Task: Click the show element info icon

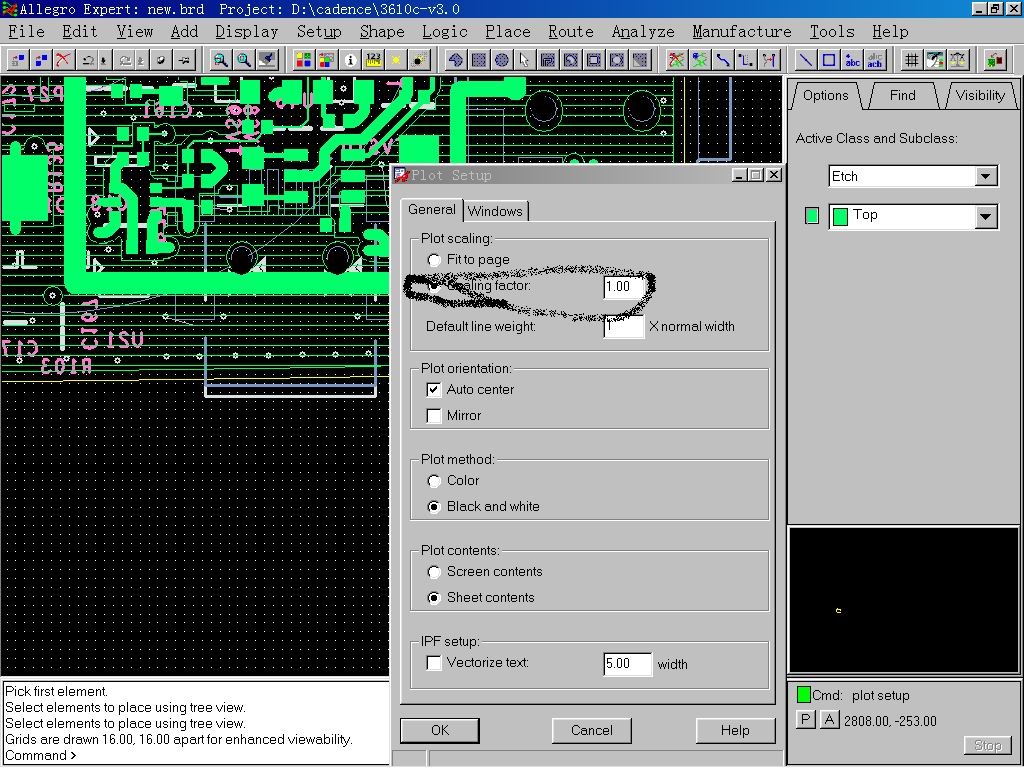Action: (x=350, y=60)
